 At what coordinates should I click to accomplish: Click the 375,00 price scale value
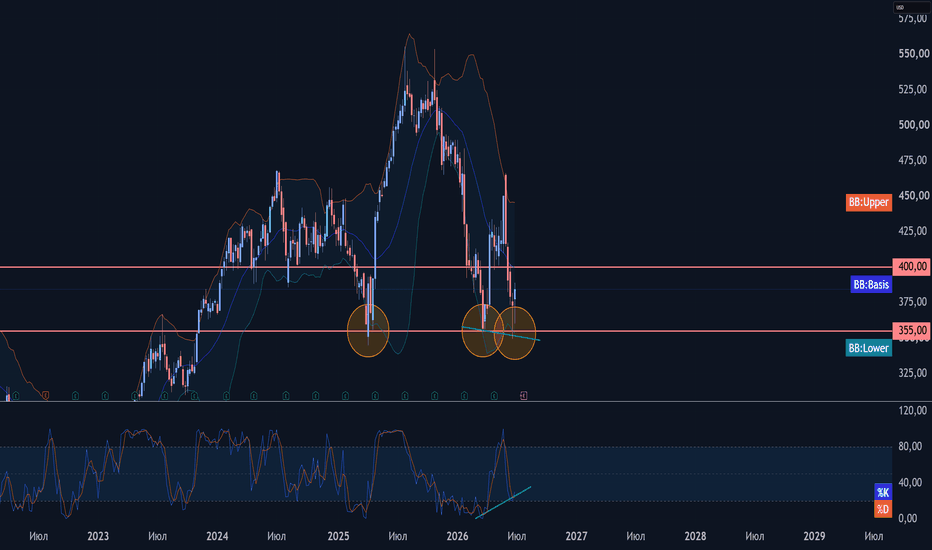(x=914, y=301)
